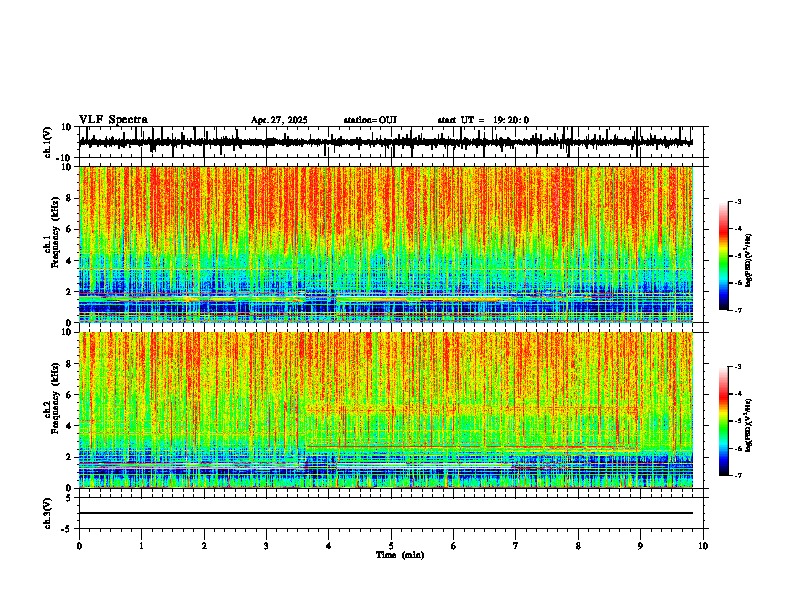The width and height of the screenshot is (792, 612).
Task: Click the "8" kHz tick on ch.1 spectrogram
Action: point(70,198)
